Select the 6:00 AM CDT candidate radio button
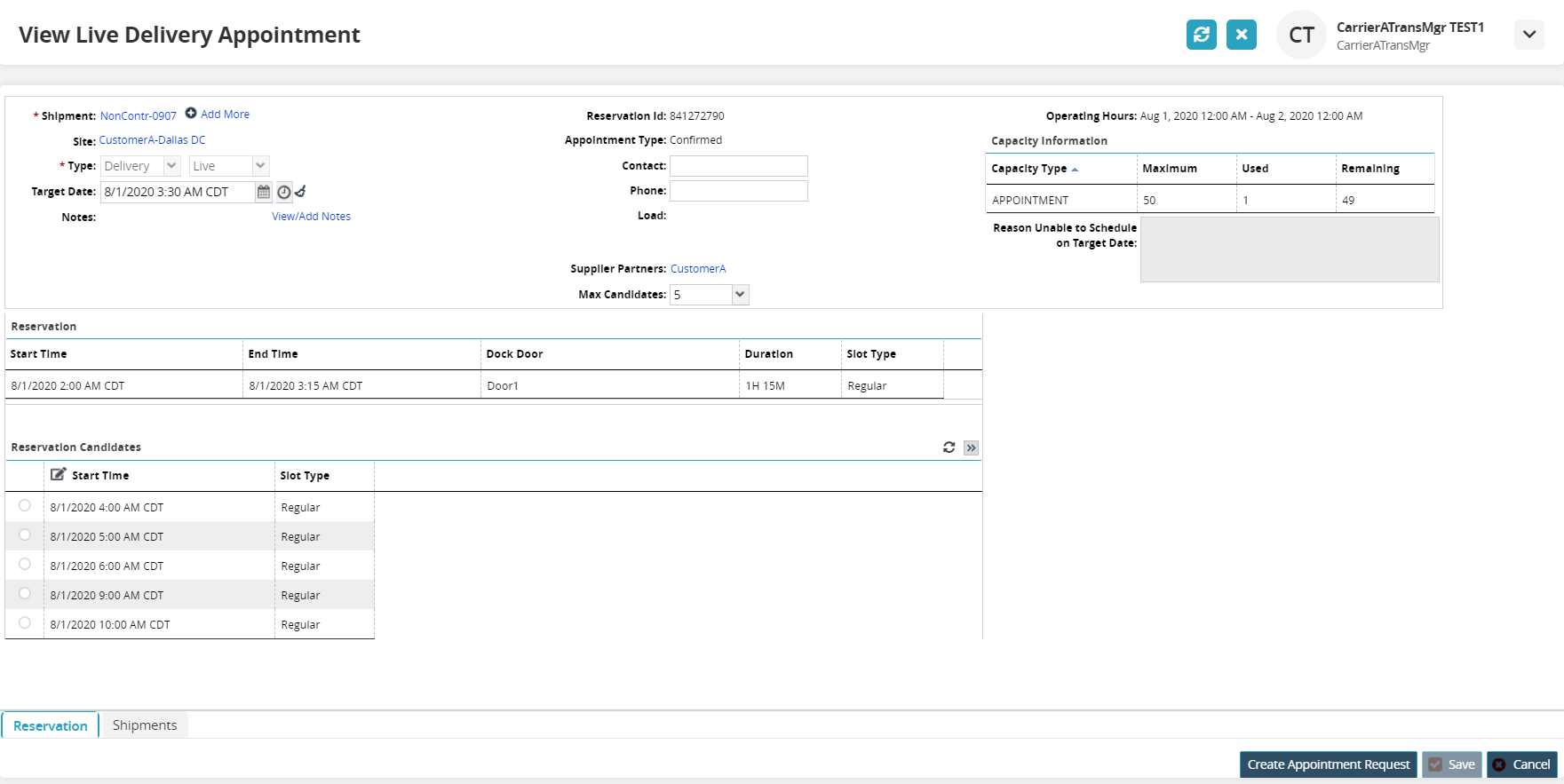 (x=25, y=565)
